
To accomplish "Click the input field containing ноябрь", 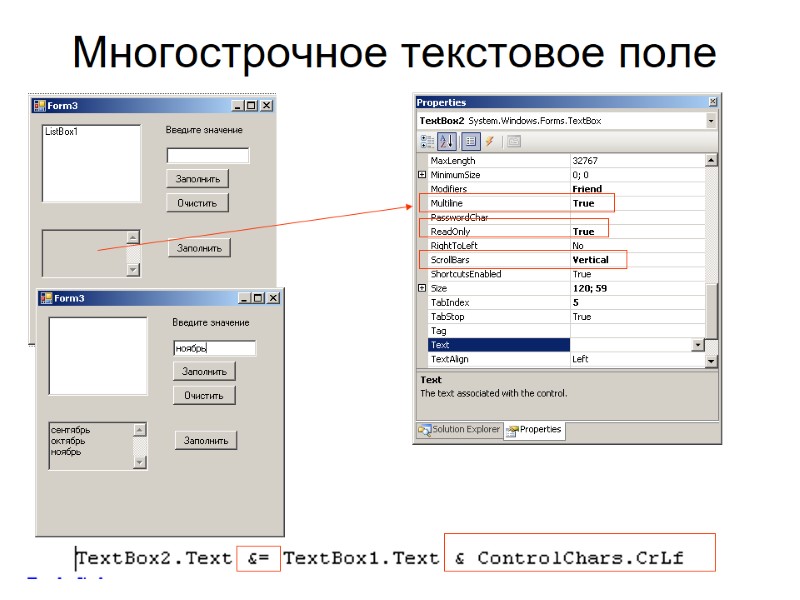I will coord(214,348).
